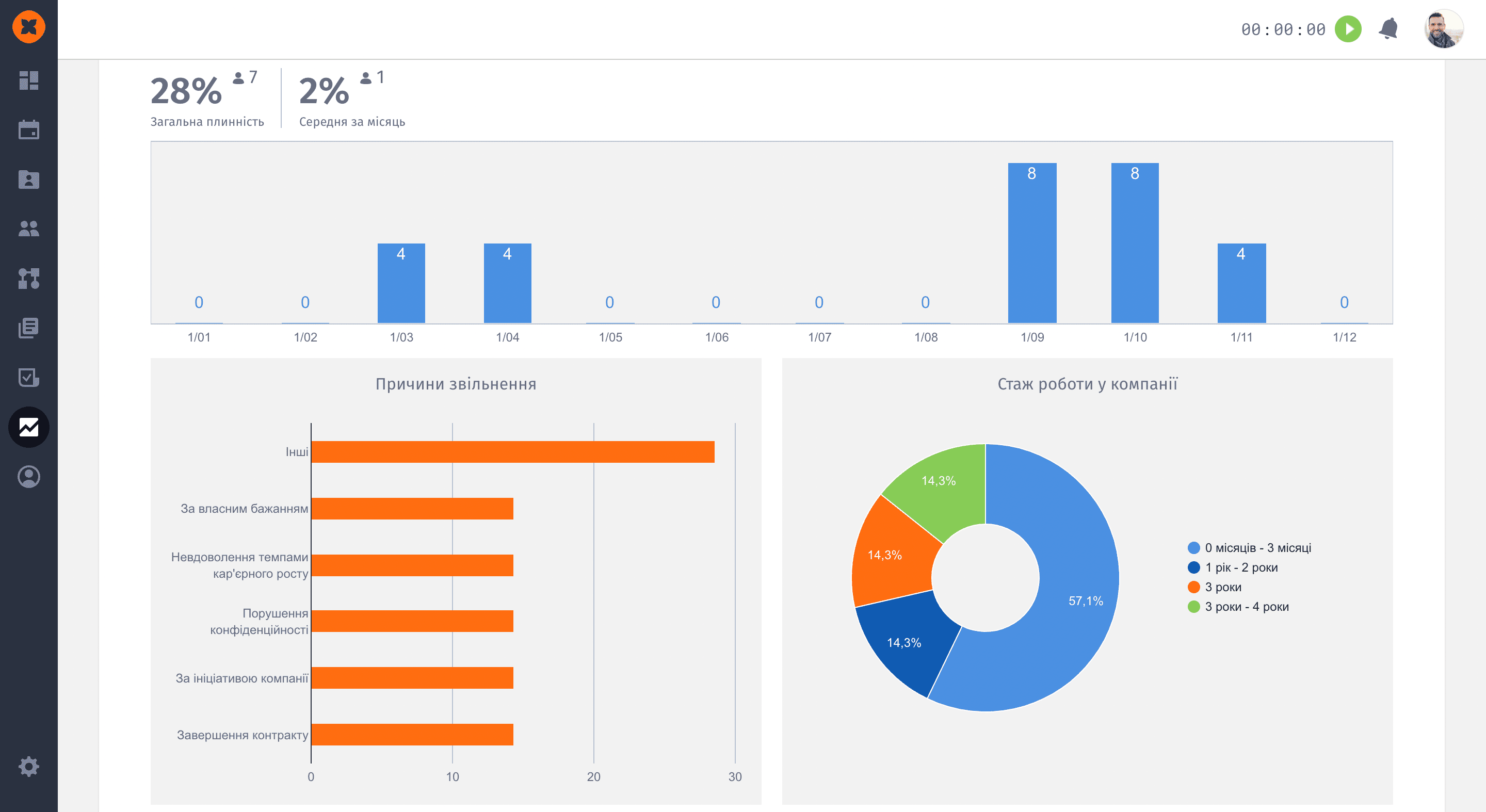The image size is (1486, 812).
Task: Open the dashboard grid icon in sidebar
Action: [29, 81]
